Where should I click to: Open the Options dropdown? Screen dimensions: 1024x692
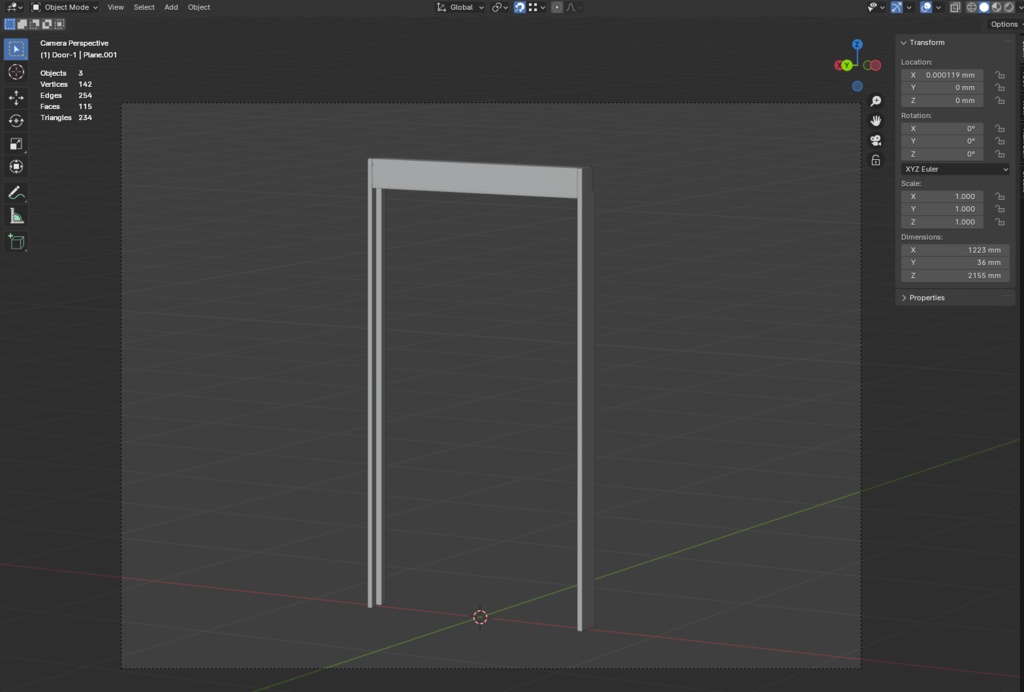point(1004,24)
